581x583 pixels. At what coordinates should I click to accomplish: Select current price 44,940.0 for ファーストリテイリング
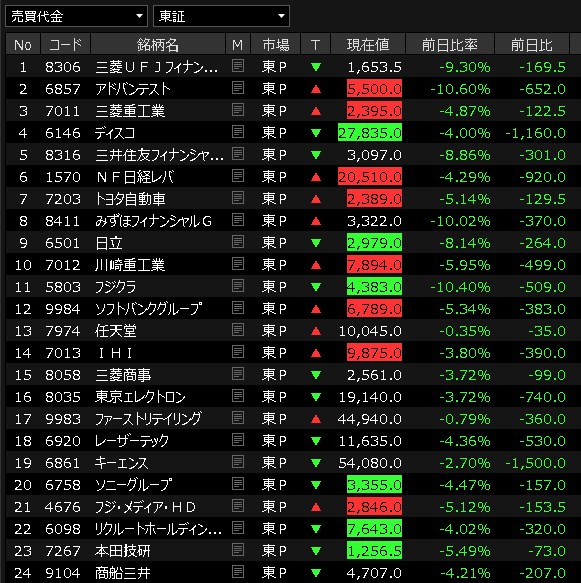(369, 419)
